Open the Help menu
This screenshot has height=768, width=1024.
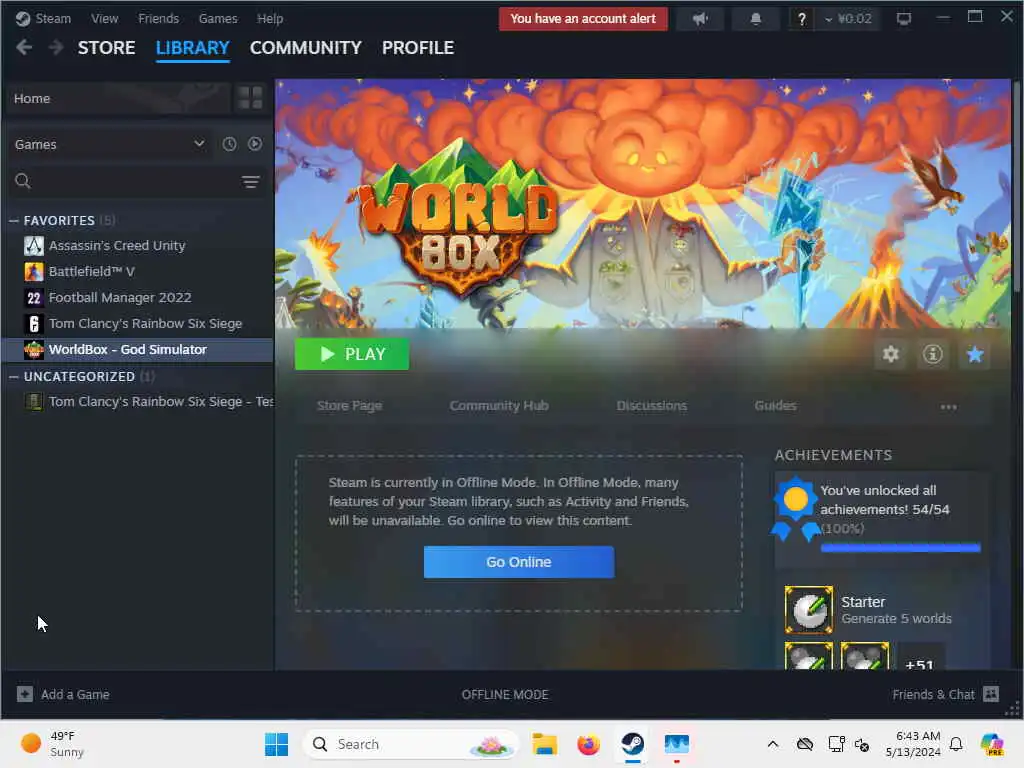[x=270, y=18]
